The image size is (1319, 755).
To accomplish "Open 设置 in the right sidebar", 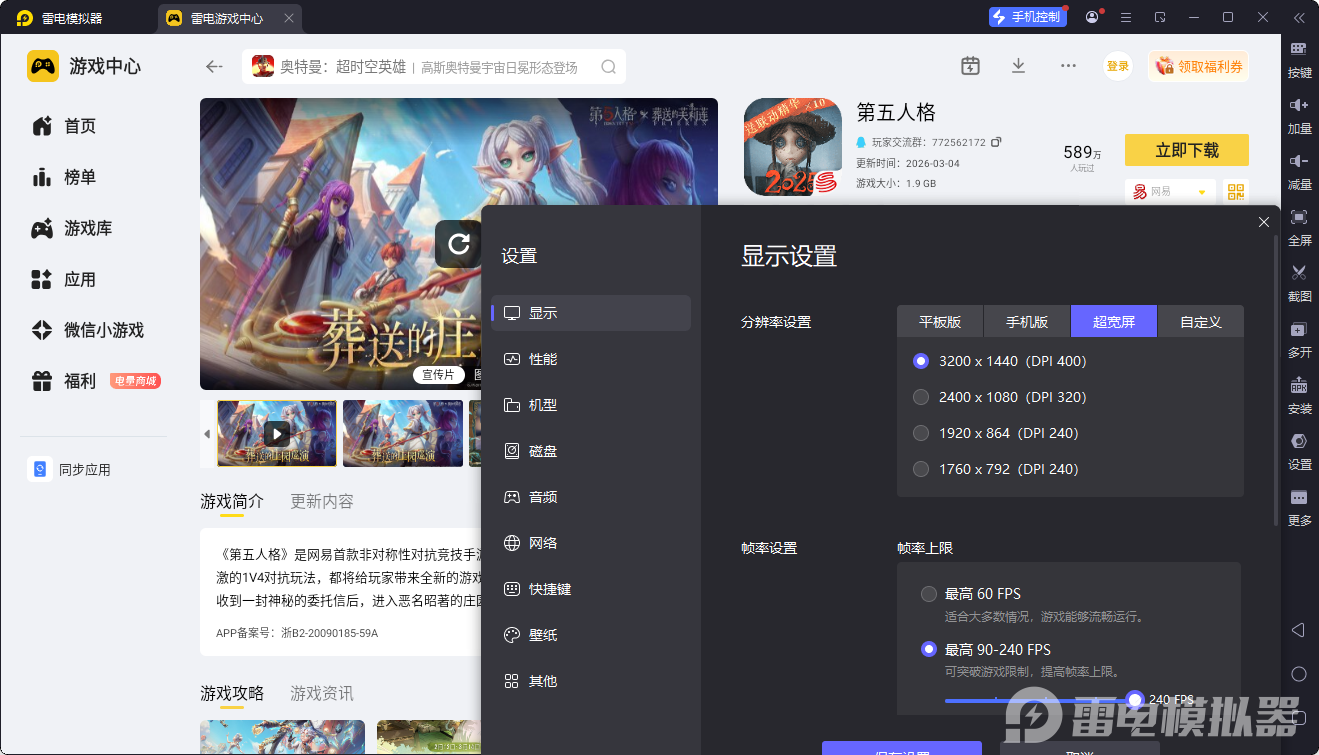I will 1299,451.
